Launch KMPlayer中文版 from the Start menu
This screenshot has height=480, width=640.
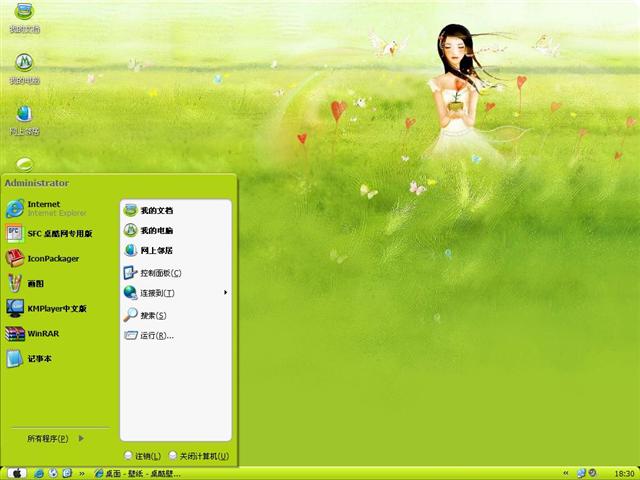click(x=47, y=308)
